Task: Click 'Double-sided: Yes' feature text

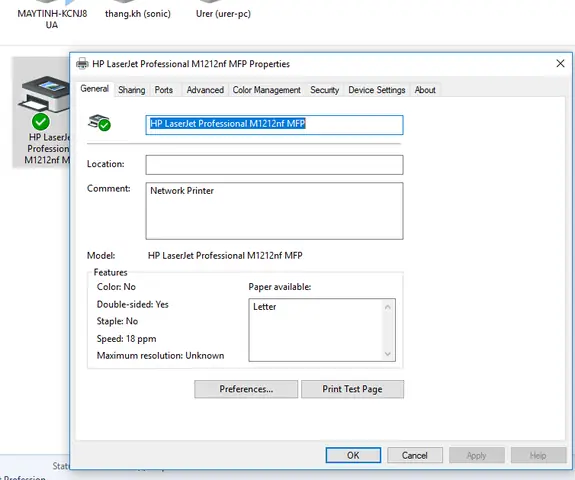Action: (132, 304)
